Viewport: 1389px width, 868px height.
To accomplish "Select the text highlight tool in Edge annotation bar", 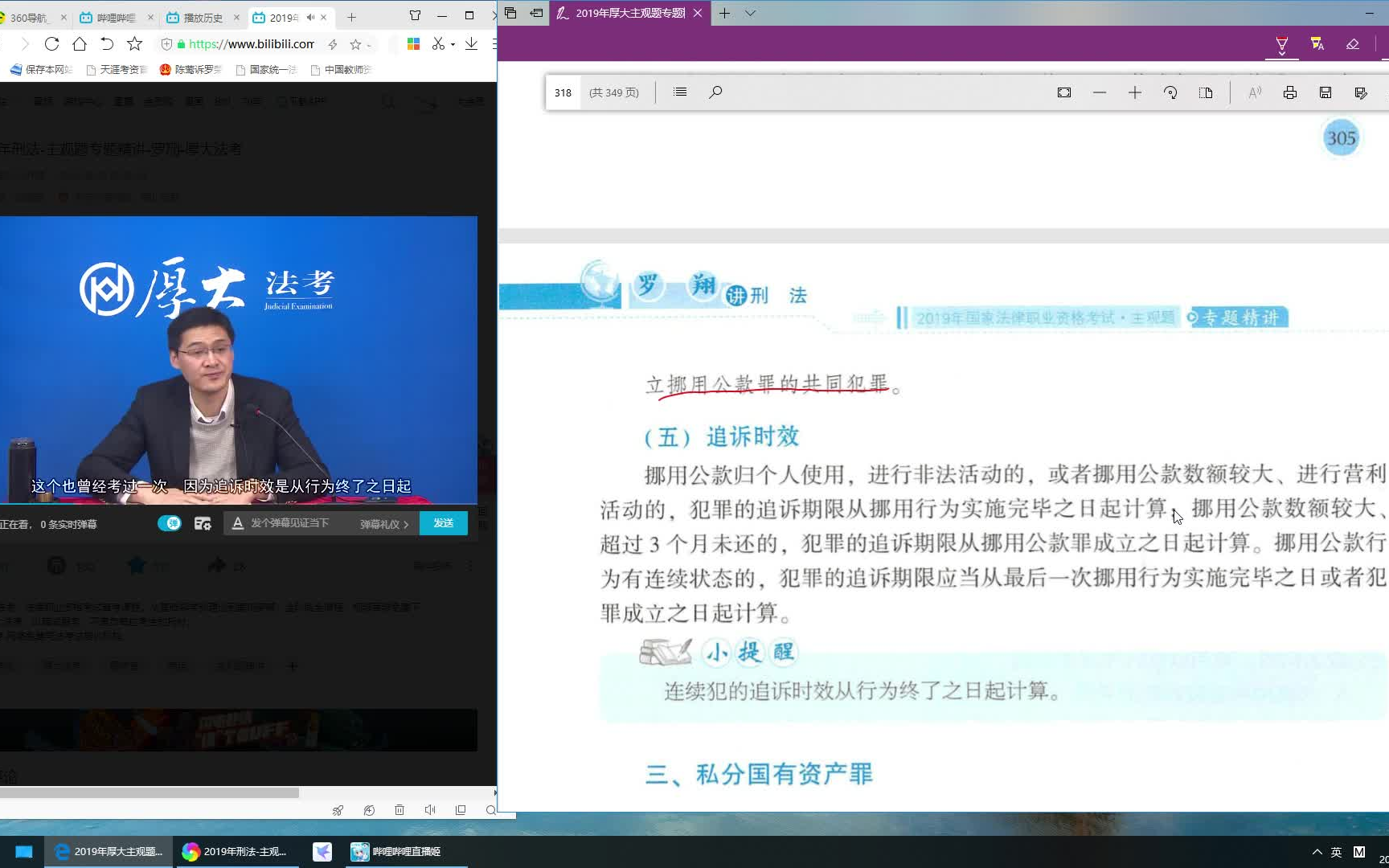I will pyautogui.click(x=1317, y=44).
